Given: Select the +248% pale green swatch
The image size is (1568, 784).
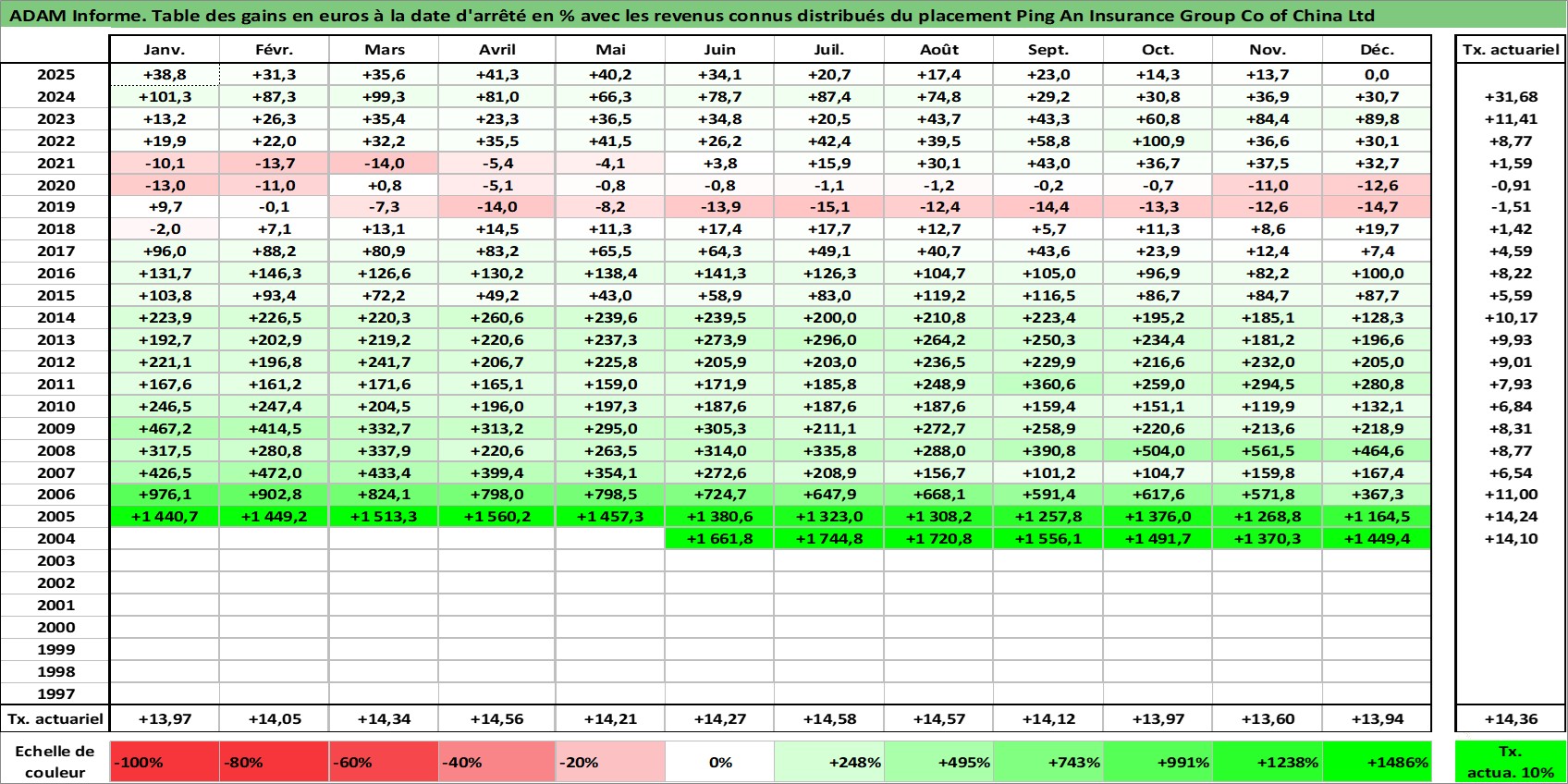Looking at the screenshot, I should (829, 762).
